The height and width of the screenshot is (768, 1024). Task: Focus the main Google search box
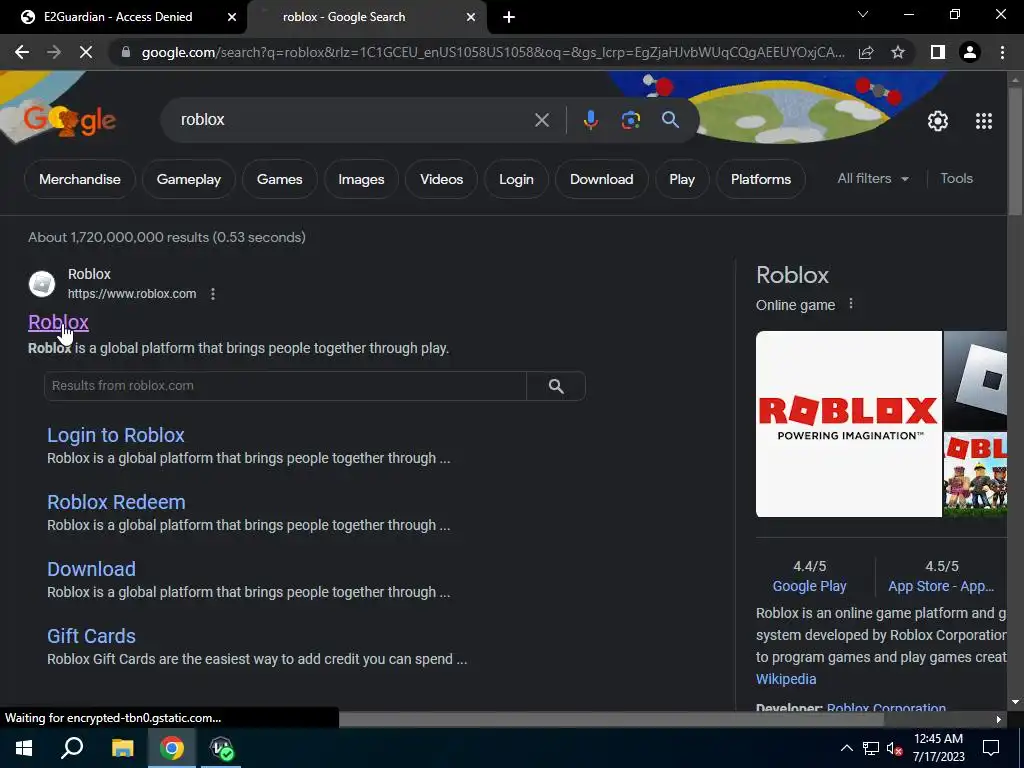[353, 120]
